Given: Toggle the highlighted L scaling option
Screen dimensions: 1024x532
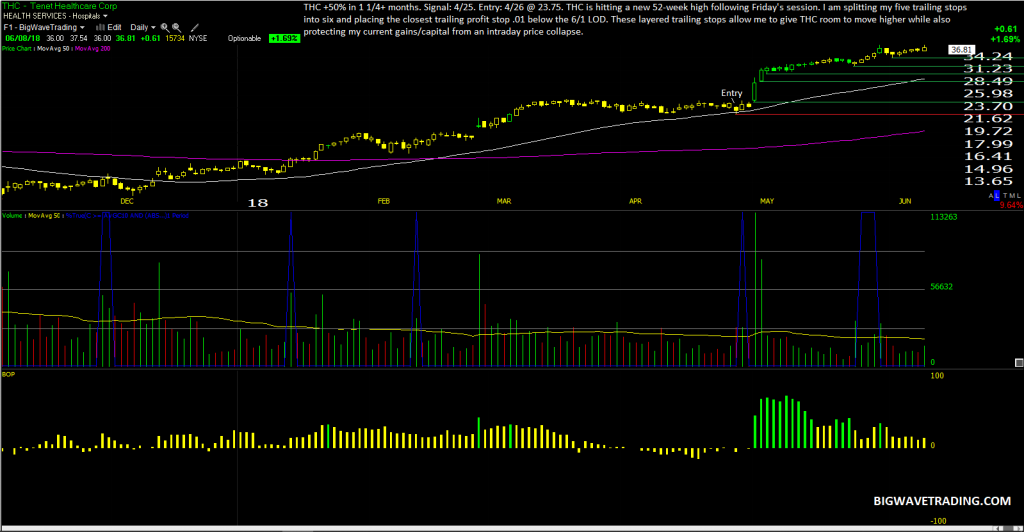Looking at the screenshot, I should (x=997, y=196).
